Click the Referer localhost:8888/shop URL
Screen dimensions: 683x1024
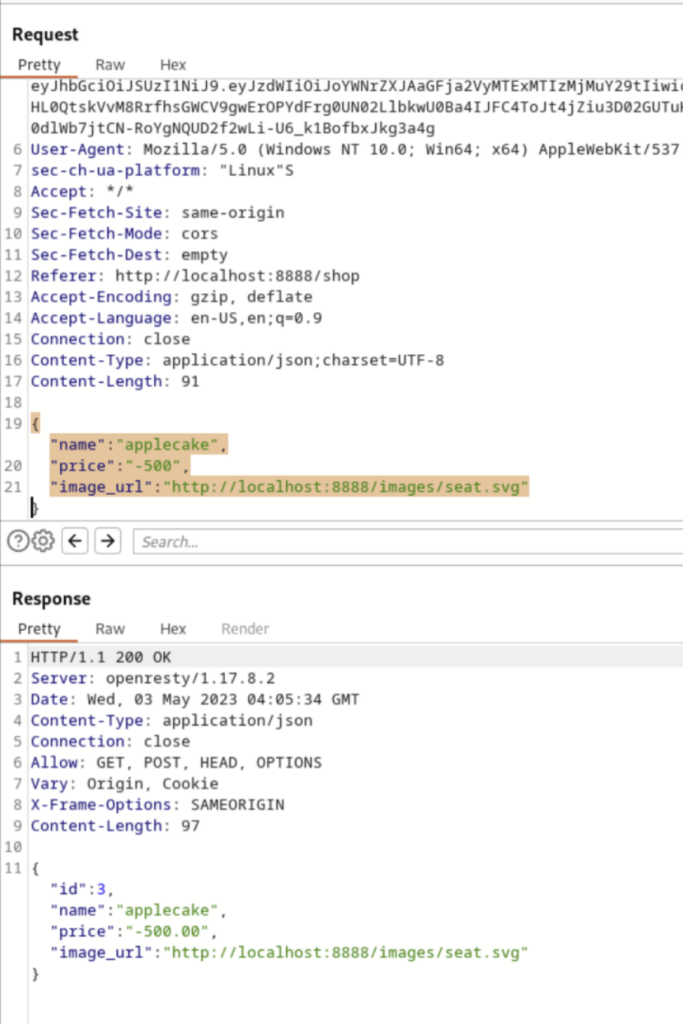click(238, 276)
